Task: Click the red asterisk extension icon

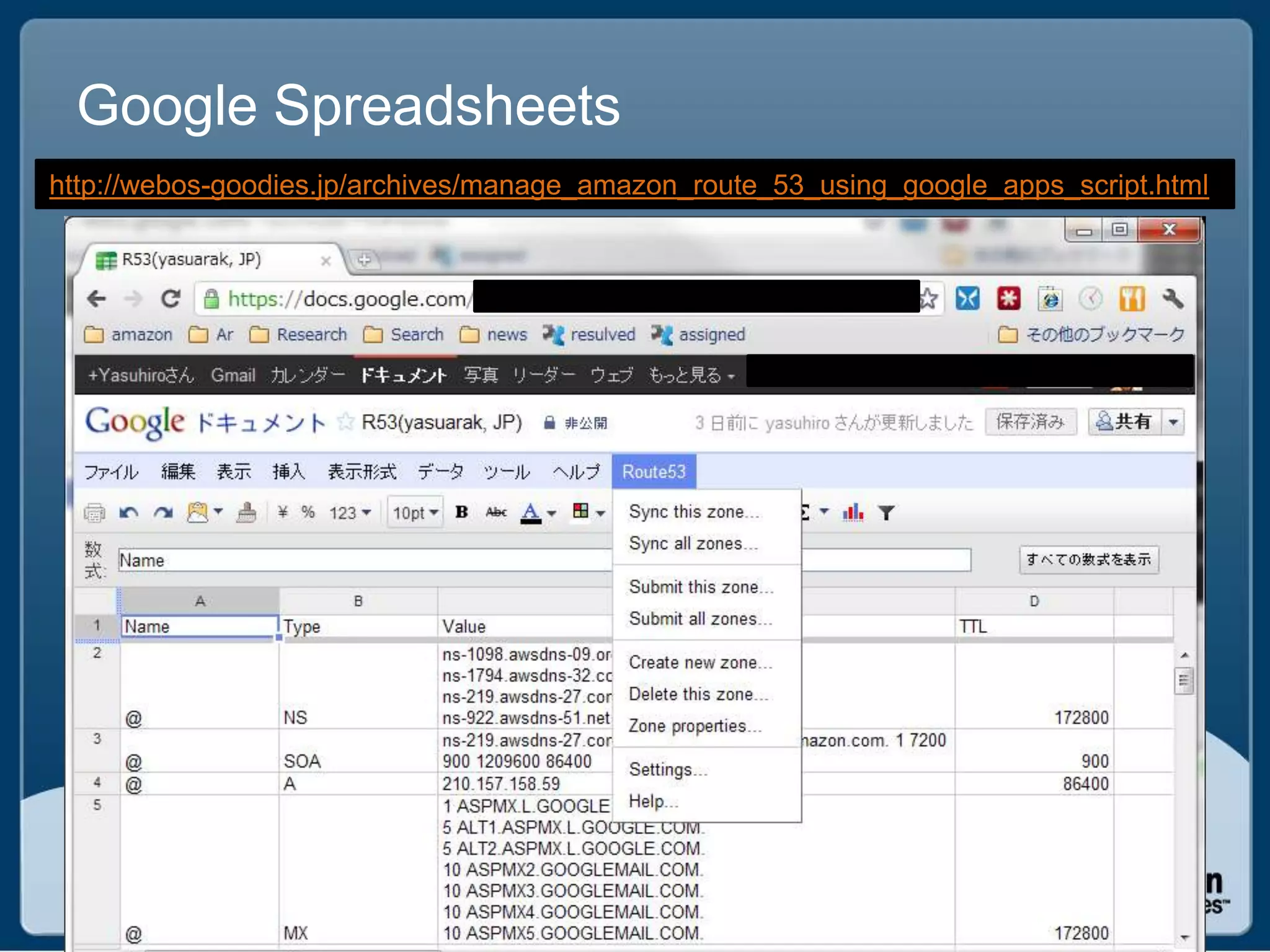Action: pyautogui.click(x=1008, y=299)
